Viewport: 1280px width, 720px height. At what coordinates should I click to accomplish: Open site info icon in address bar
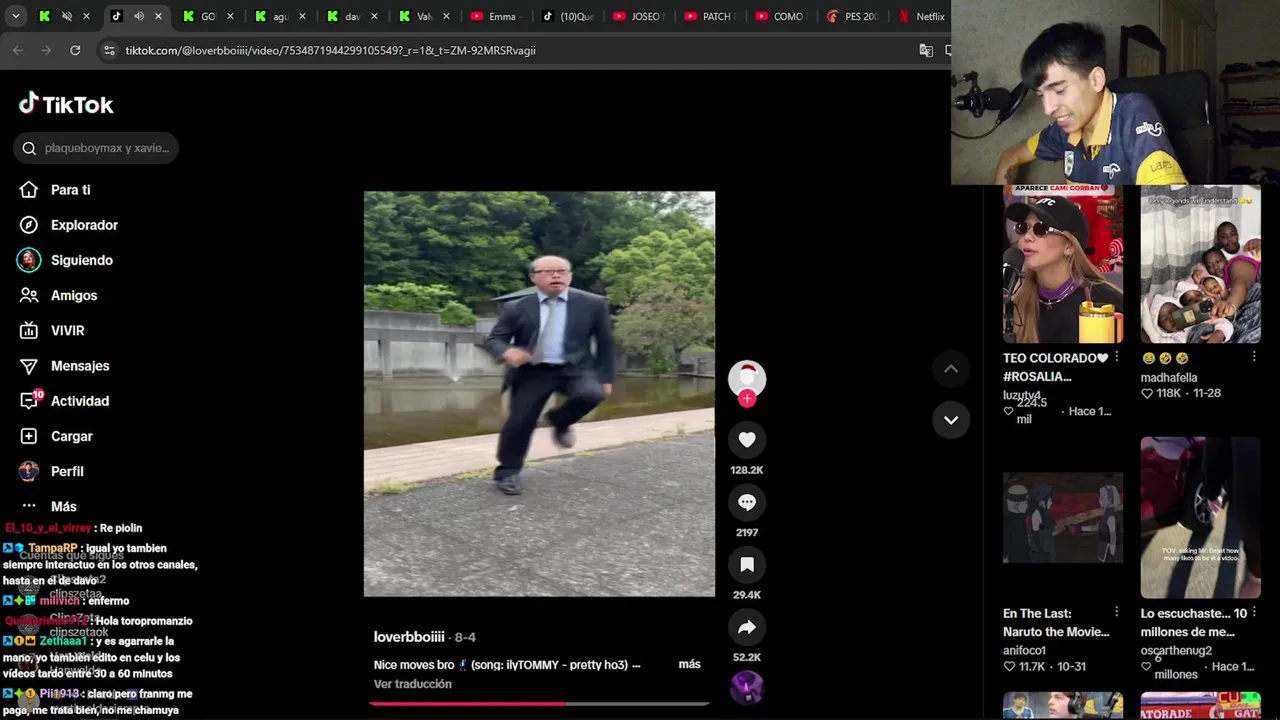point(109,50)
